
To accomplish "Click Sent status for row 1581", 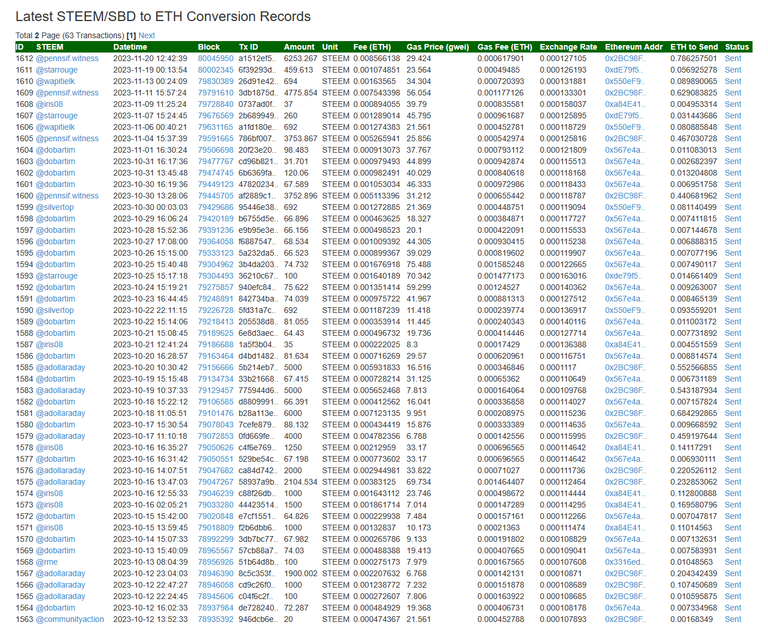I will (x=733, y=413).
